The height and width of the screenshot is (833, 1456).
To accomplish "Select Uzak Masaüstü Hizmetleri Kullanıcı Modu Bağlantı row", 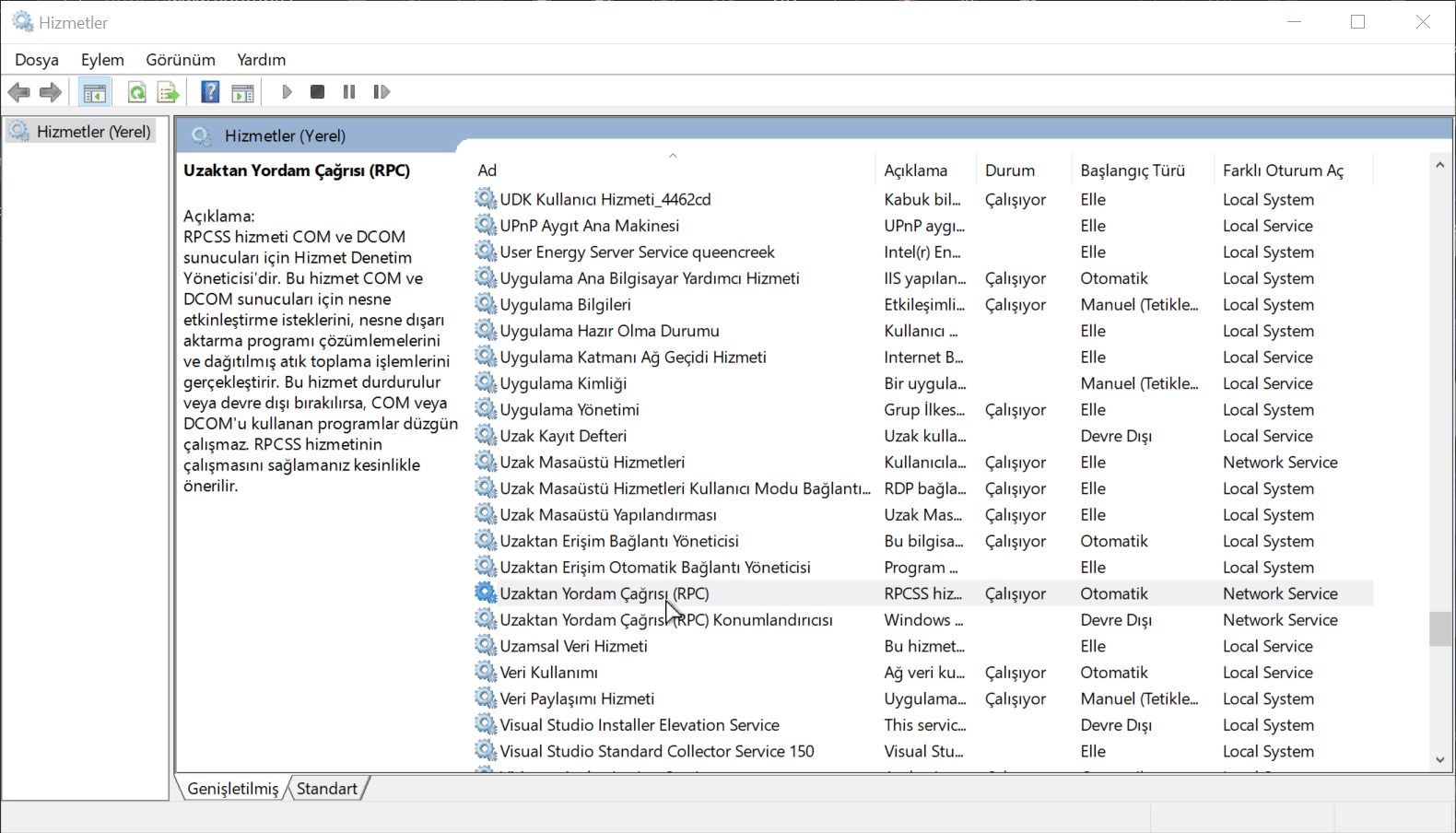I will [x=922, y=488].
